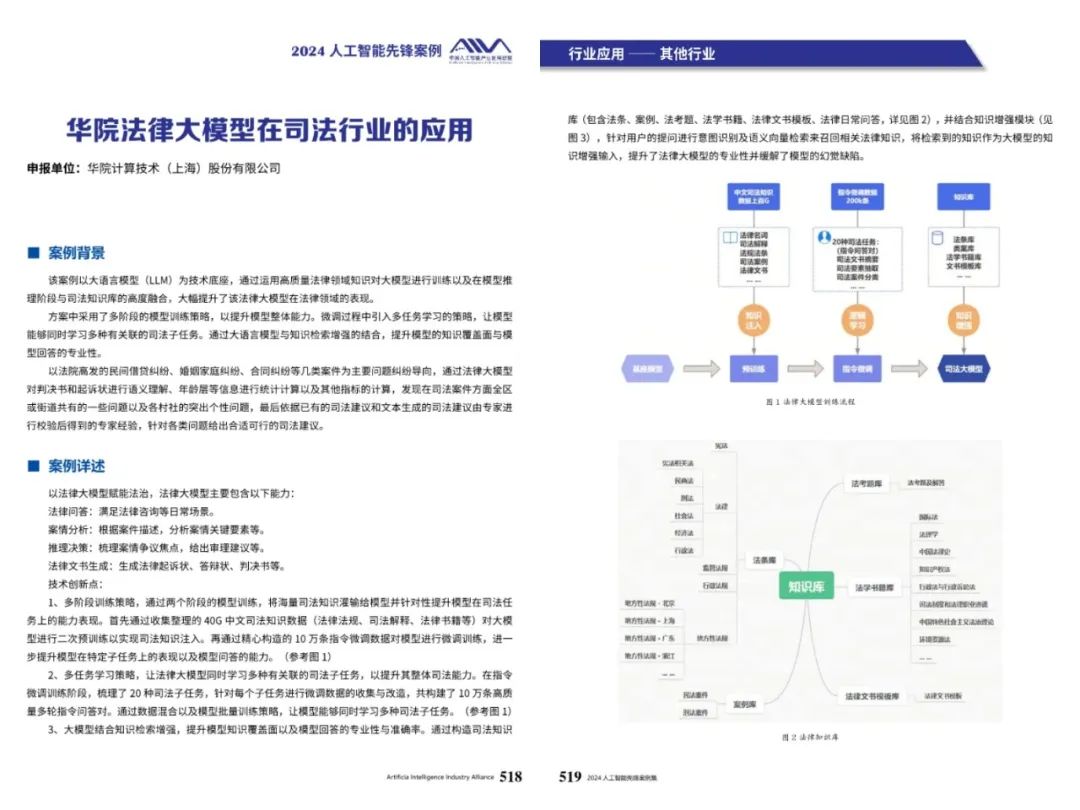Click the open-book icon in the diagram box
The width and height of the screenshot is (1080, 810).
click(730, 238)
